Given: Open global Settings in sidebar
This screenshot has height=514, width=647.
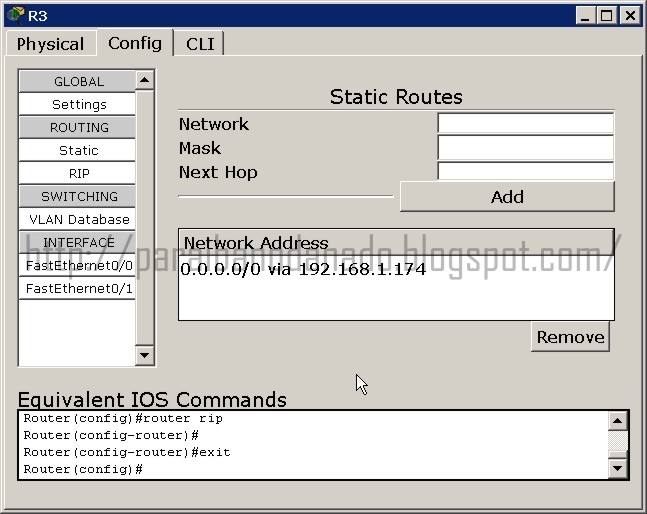Looking at the screenshot, I should coord(77,104).
